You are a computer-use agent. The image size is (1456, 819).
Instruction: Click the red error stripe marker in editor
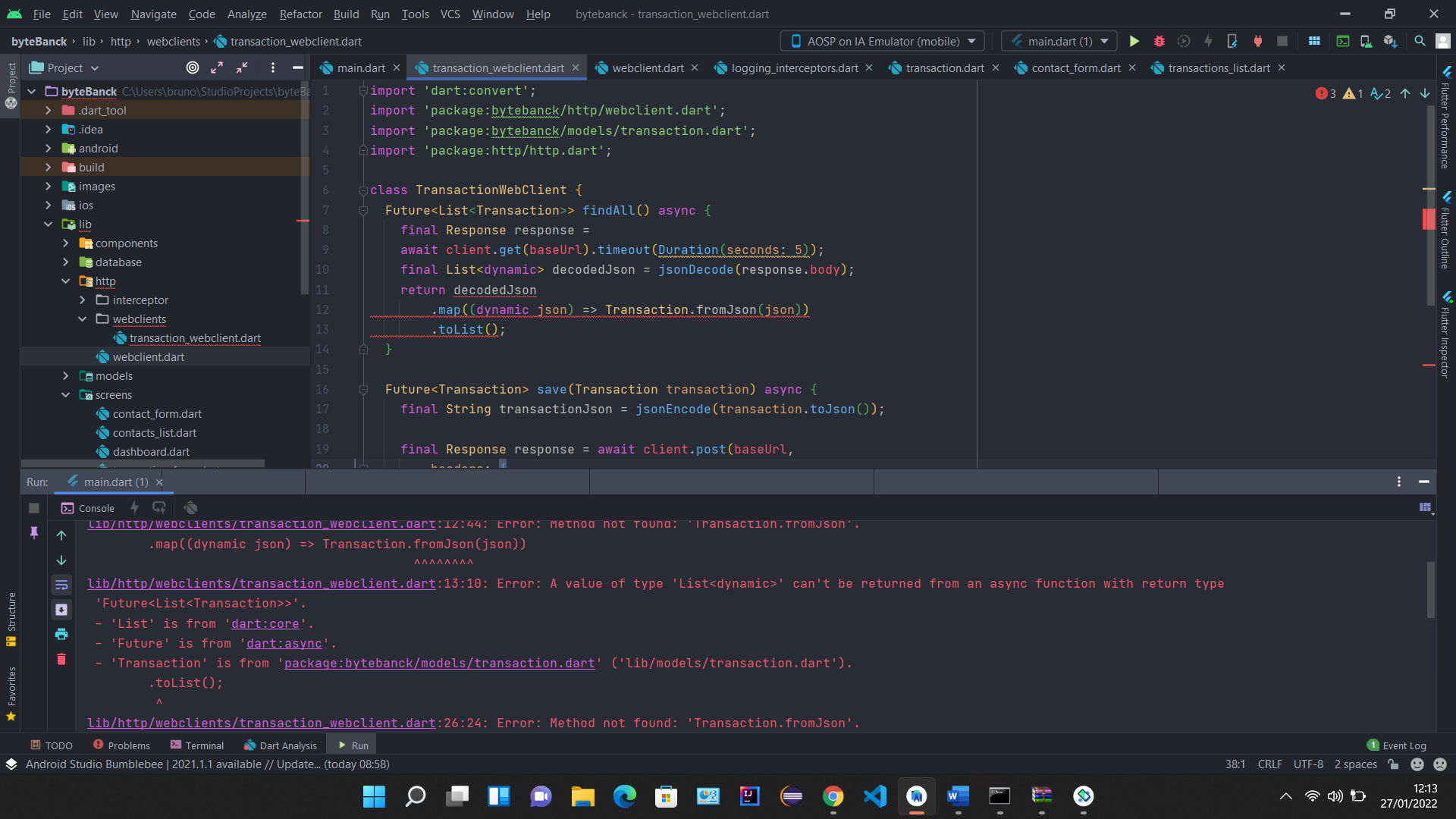pos(1429,220)
